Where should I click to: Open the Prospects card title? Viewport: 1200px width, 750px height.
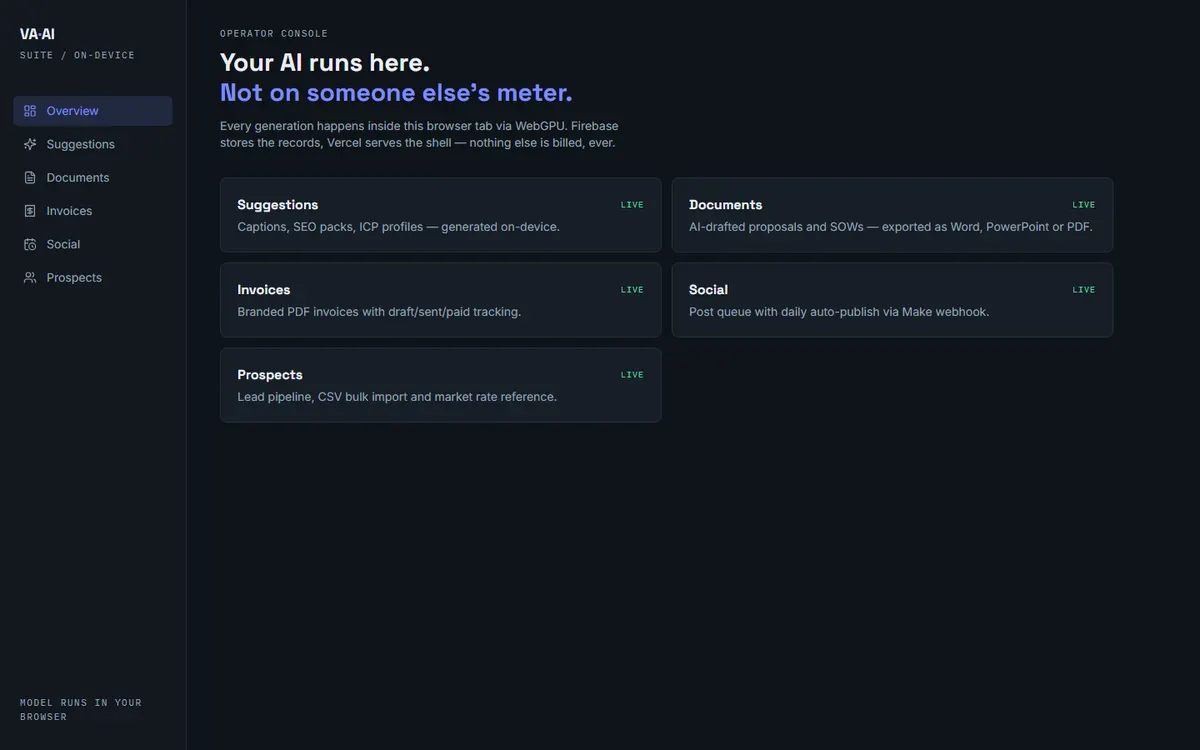coord(270,375)
